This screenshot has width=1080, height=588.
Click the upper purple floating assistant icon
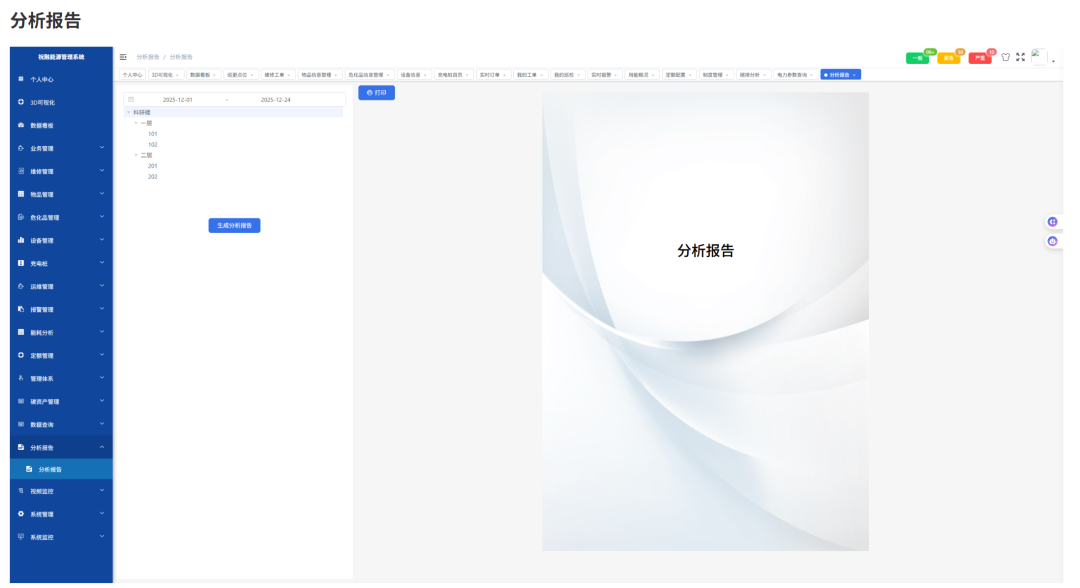click(1053, 222)
